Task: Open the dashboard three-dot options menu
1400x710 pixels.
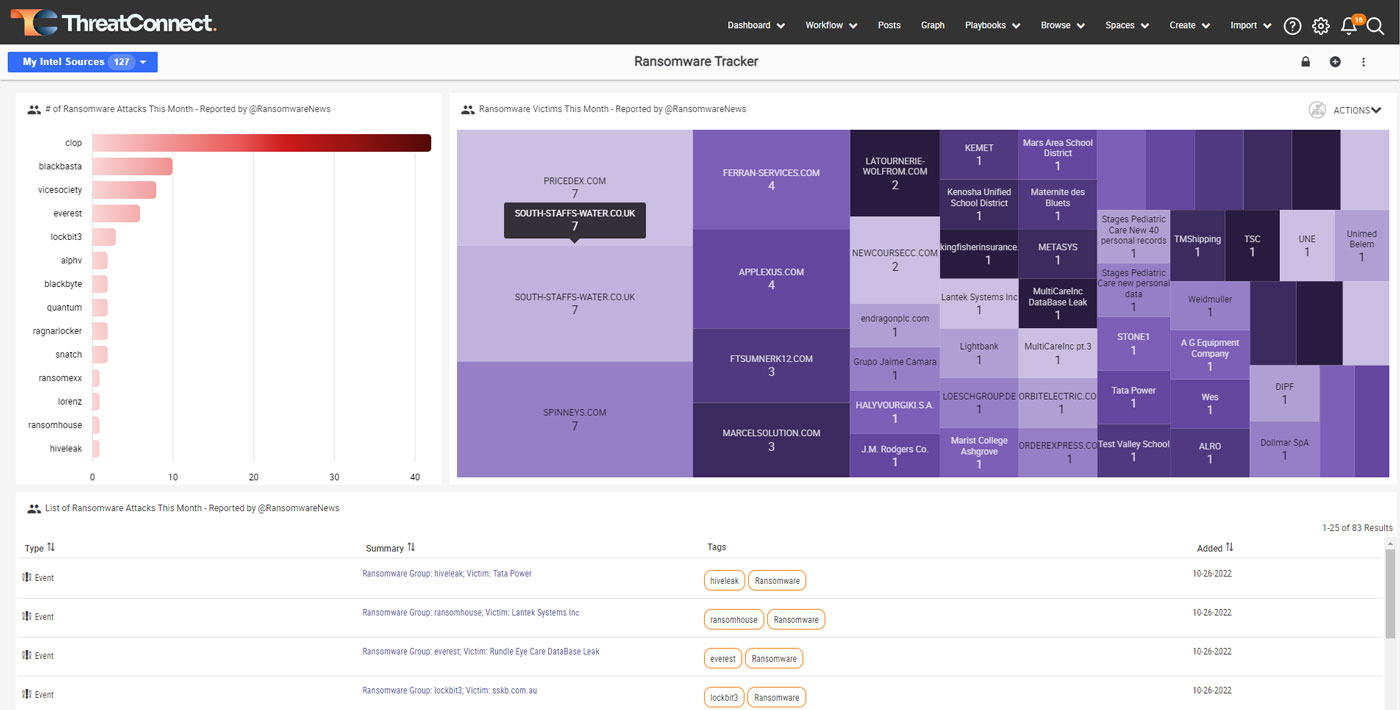Action: 1363,62
